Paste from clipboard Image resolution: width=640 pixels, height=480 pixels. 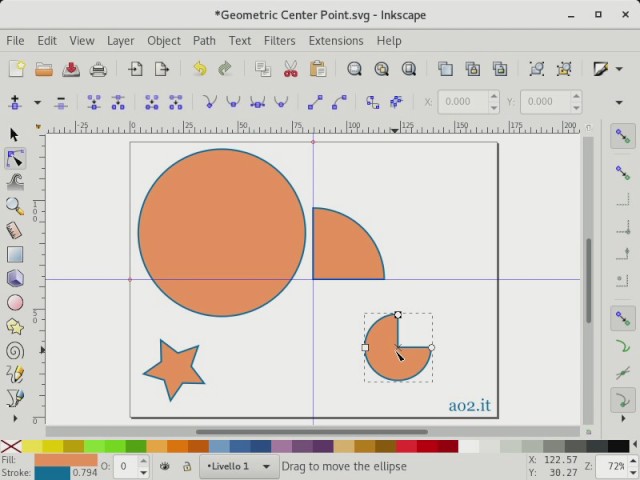(x=318, y=69)
